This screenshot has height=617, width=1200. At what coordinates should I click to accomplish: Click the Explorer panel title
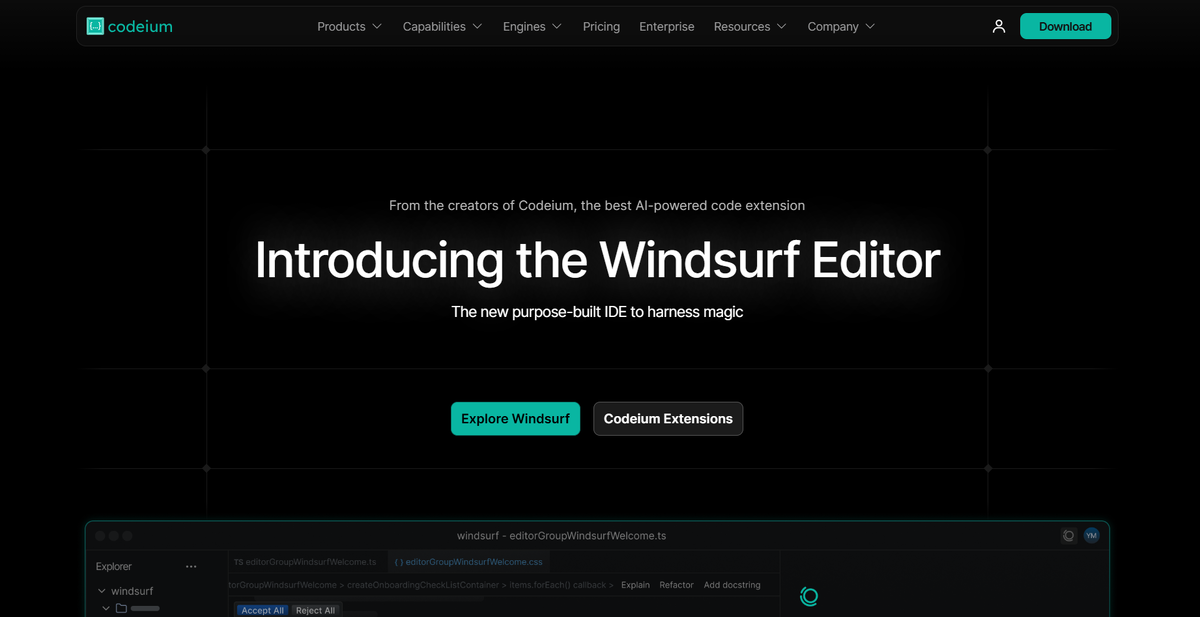114,567
